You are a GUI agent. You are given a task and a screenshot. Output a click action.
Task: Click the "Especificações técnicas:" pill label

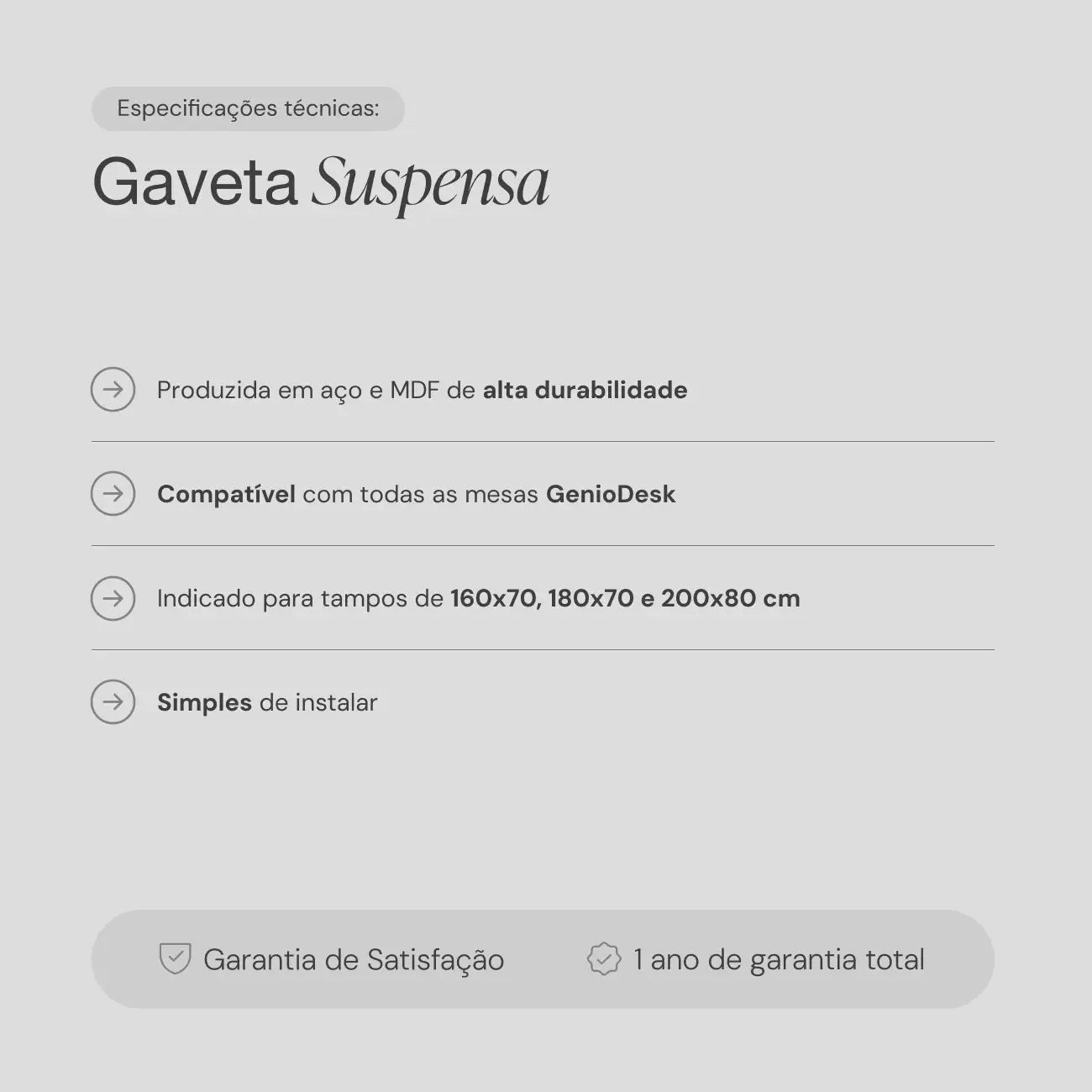pyautogui.click(x=248, y=108)
